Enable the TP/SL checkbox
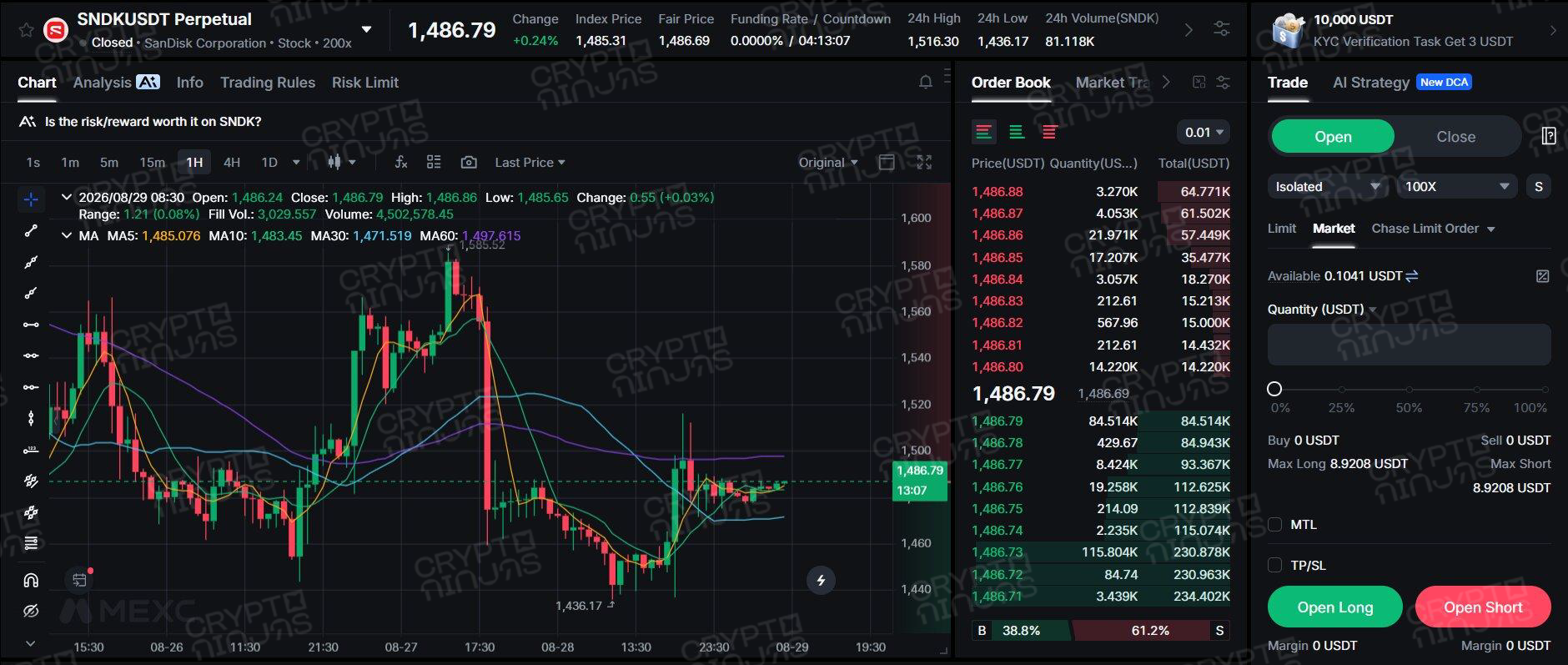 pyautogui.click(x=1274, y=565)
